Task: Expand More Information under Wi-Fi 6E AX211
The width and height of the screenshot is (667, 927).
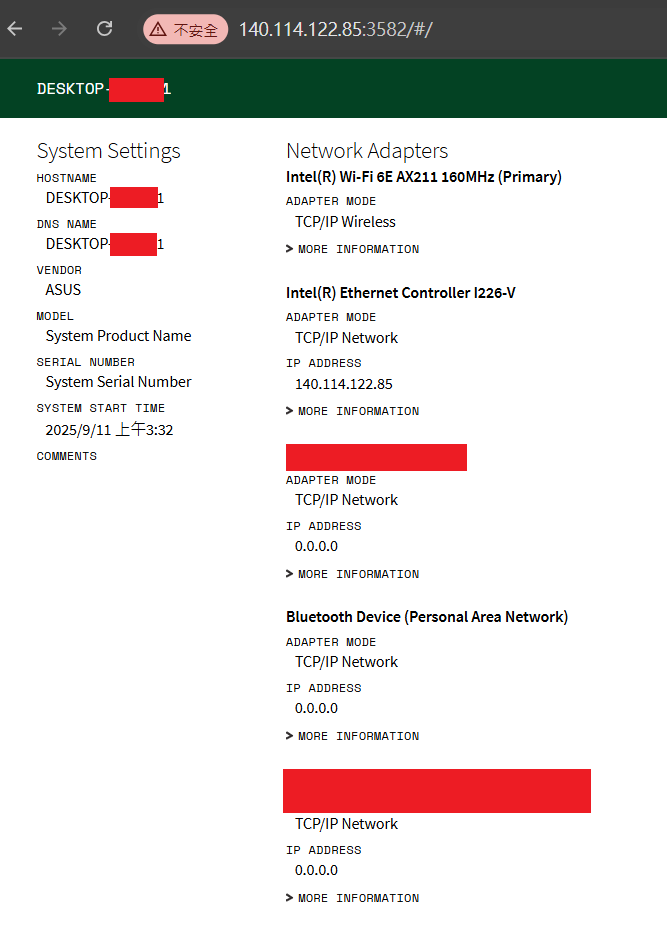Action: click(352, 249)
